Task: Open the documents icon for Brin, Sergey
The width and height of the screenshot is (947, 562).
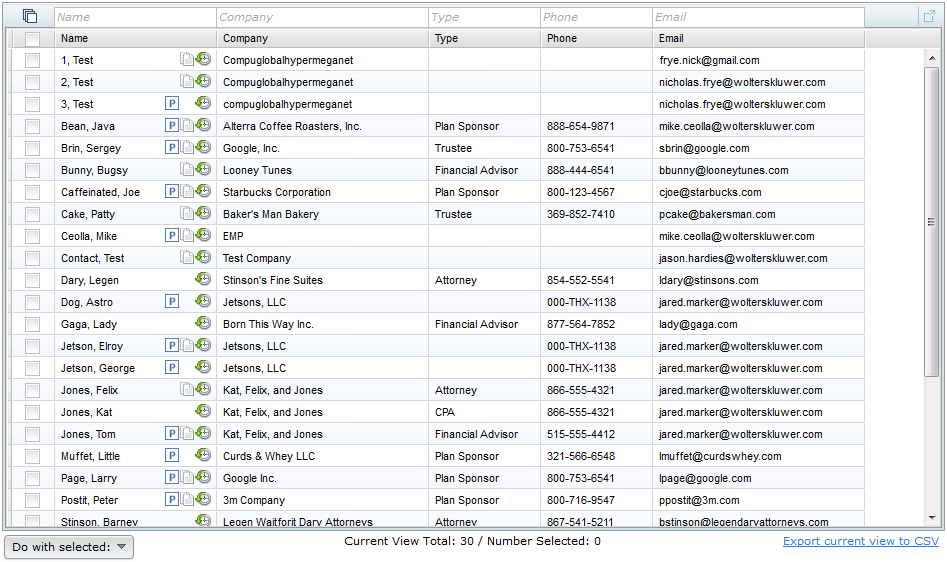Action: click(x=187, y=147)
